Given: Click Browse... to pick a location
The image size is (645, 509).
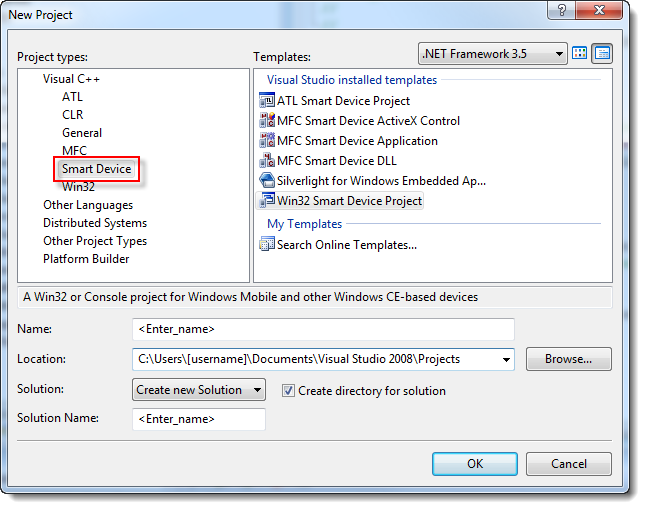Looking at the screenshot, I should [568, 359].
